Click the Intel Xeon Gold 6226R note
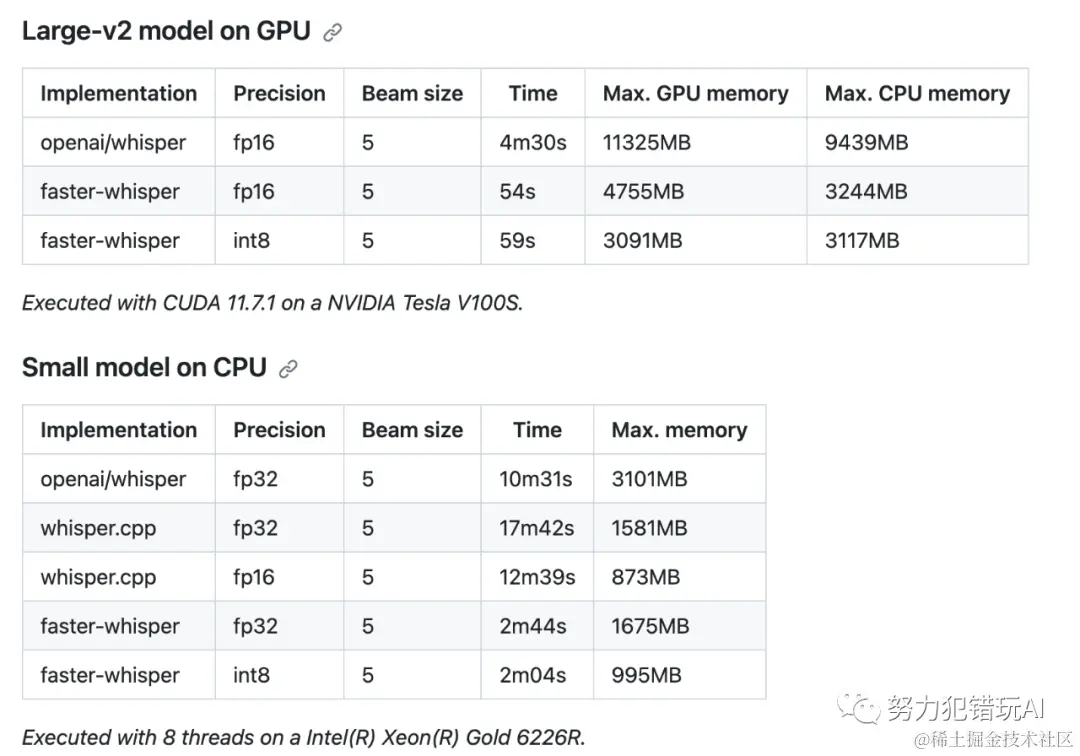The height and width of the screenshot is (756, 1080). click(304, 737)
